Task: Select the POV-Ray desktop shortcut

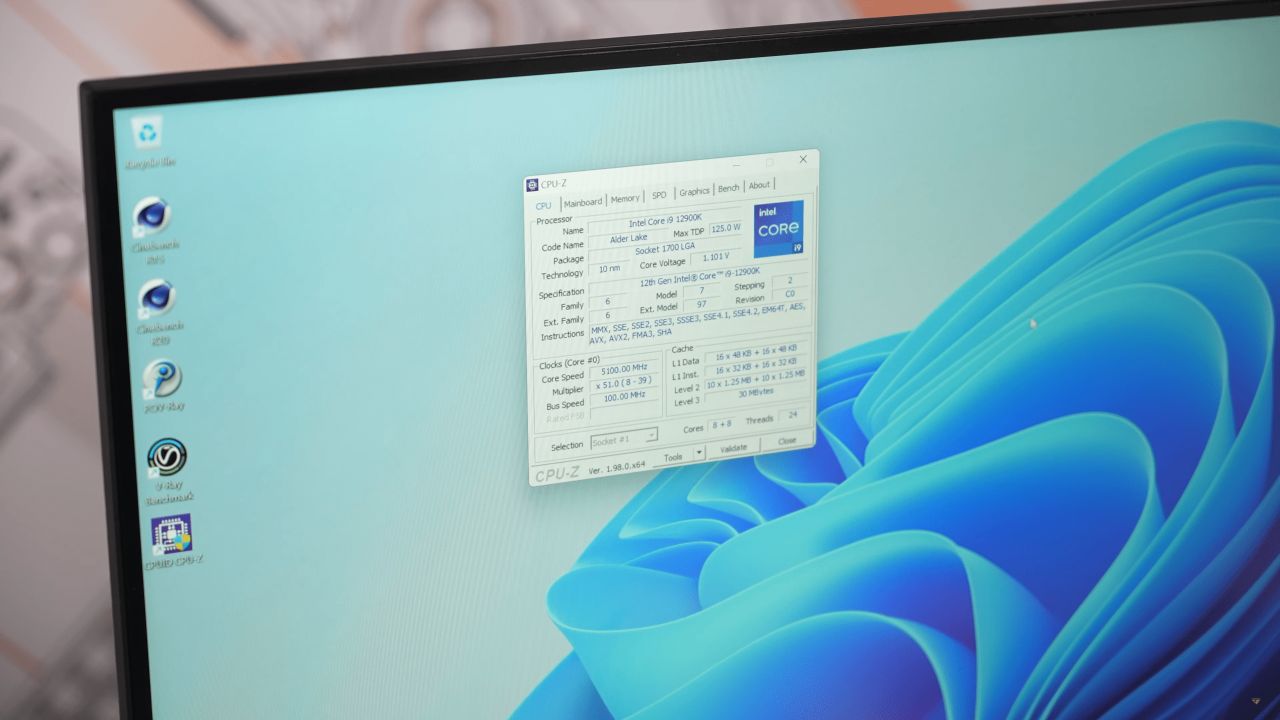Action: 163,385
